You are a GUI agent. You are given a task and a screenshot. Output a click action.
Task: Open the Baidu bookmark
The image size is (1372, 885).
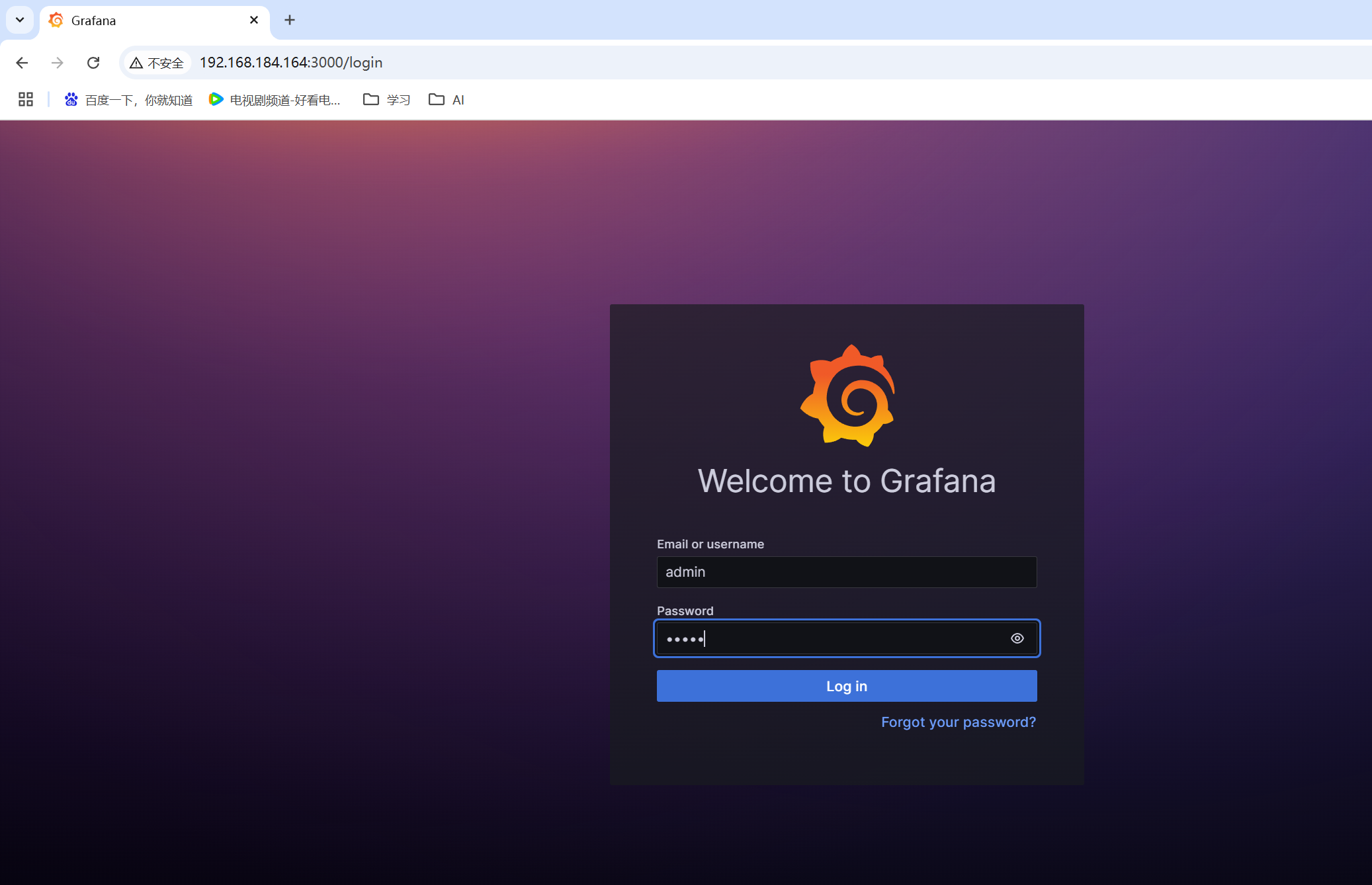[128, 100]
